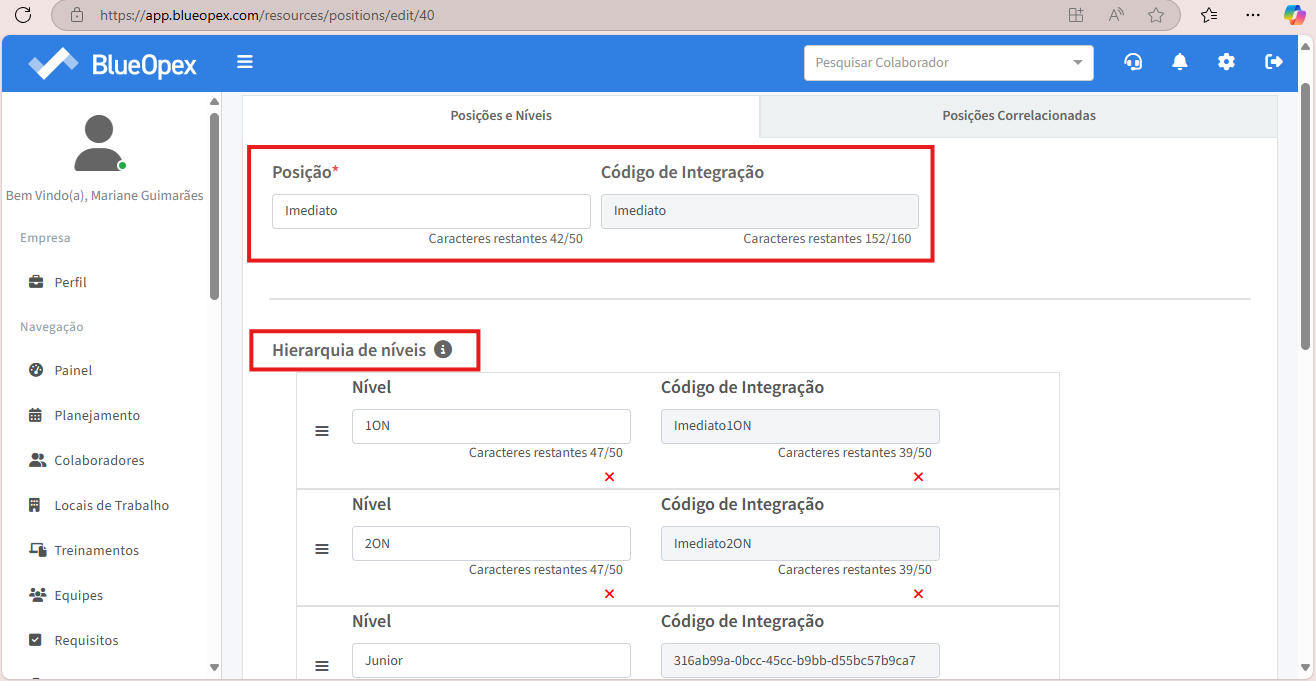
Task: Click the Requisitos checkmark icon
Action: tap(35, 640)
